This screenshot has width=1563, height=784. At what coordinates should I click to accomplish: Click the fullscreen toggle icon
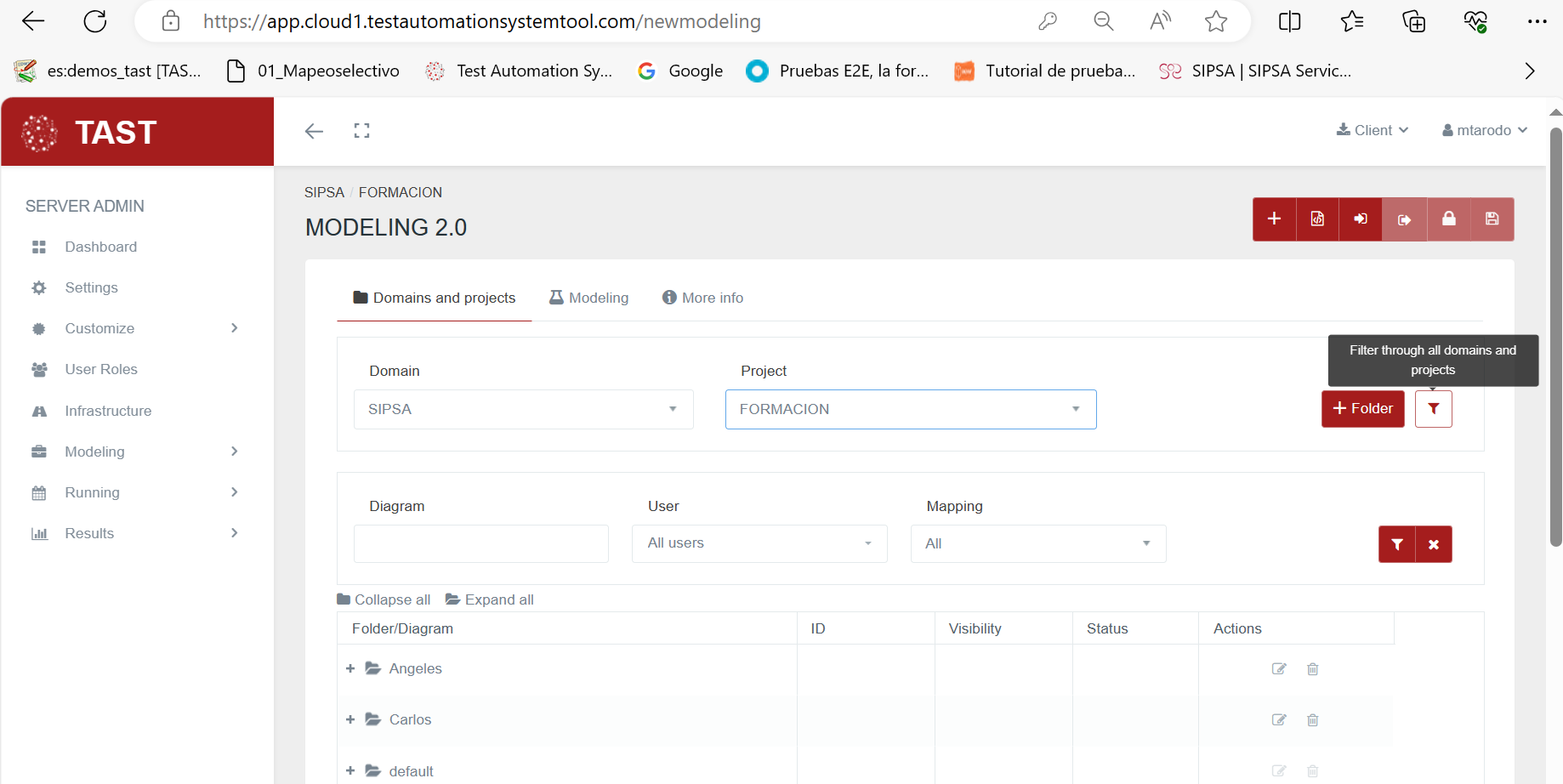pos(361,131)
